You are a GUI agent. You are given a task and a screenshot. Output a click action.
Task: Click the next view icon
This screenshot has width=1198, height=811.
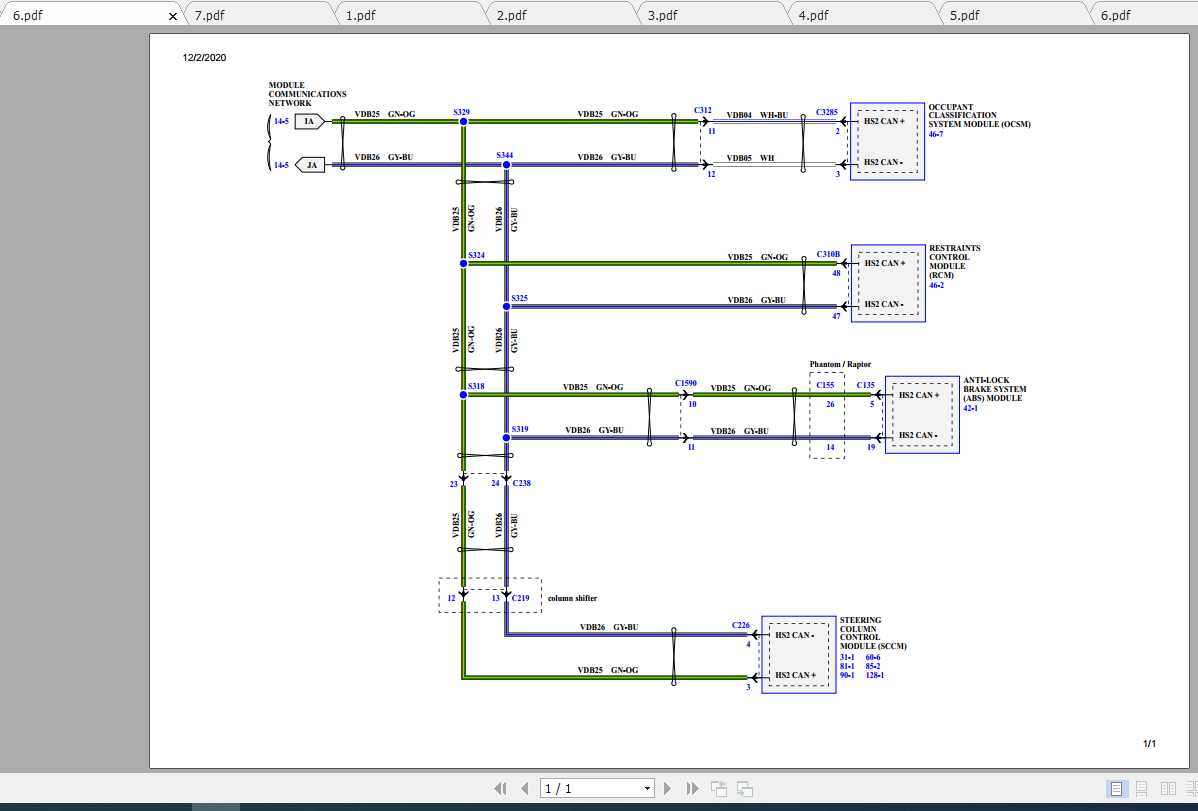(745, 788)
